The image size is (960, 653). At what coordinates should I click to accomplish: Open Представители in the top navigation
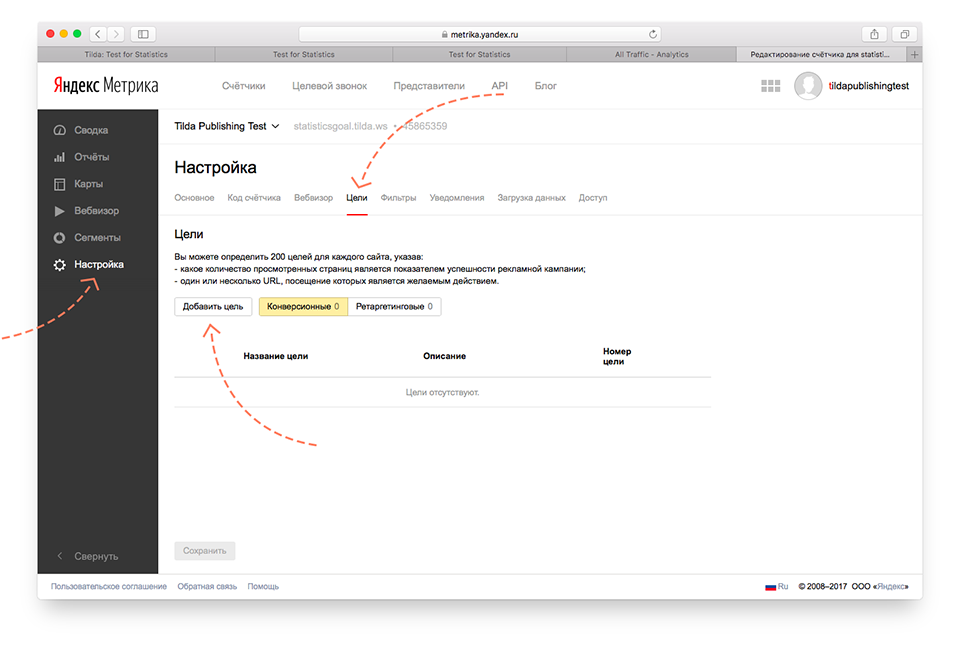click(429, 86)
